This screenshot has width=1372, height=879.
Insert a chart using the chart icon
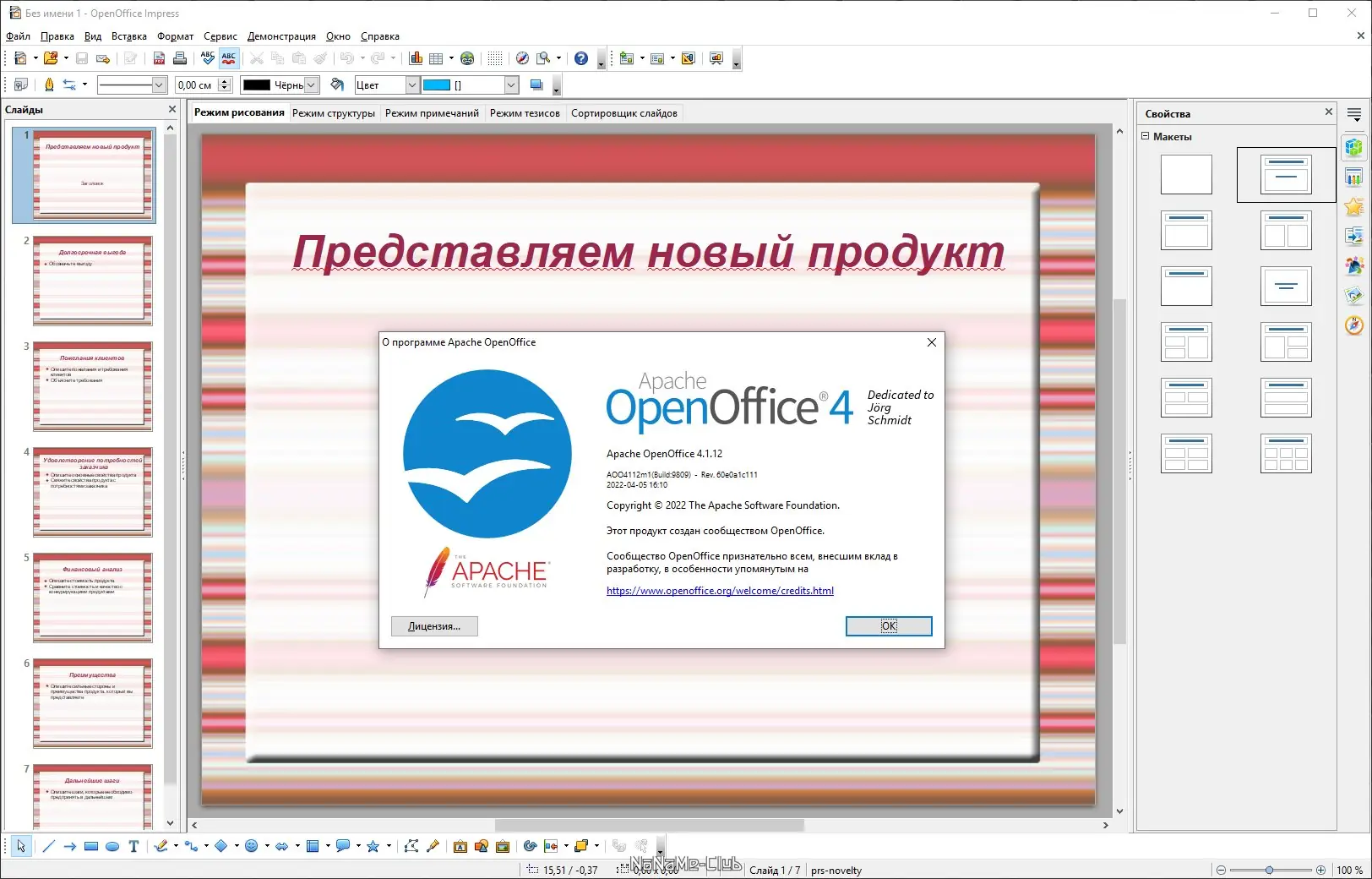click(416, 58)
